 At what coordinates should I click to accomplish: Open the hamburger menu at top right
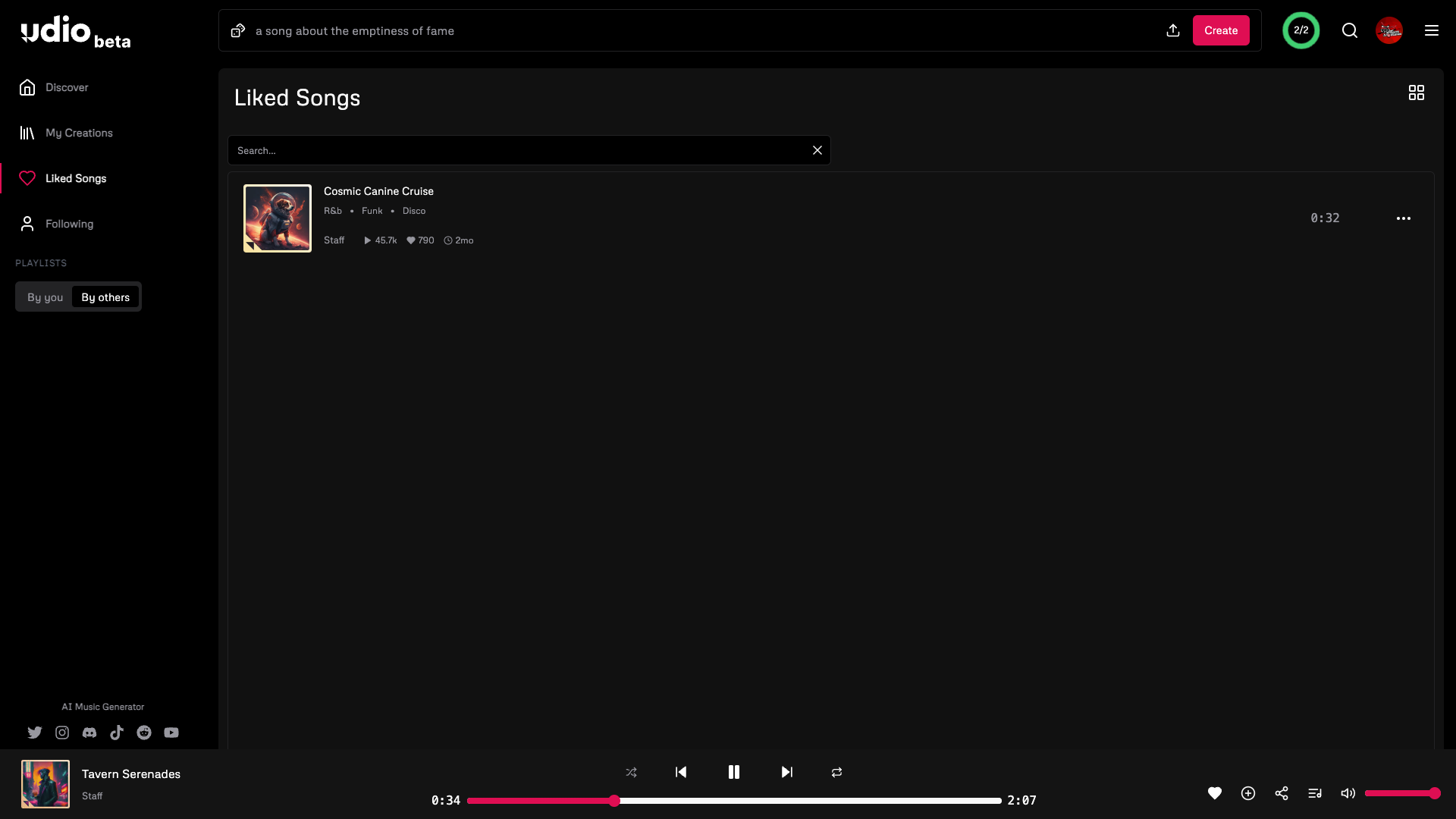pyautogui.click(x=1432, y=30)
